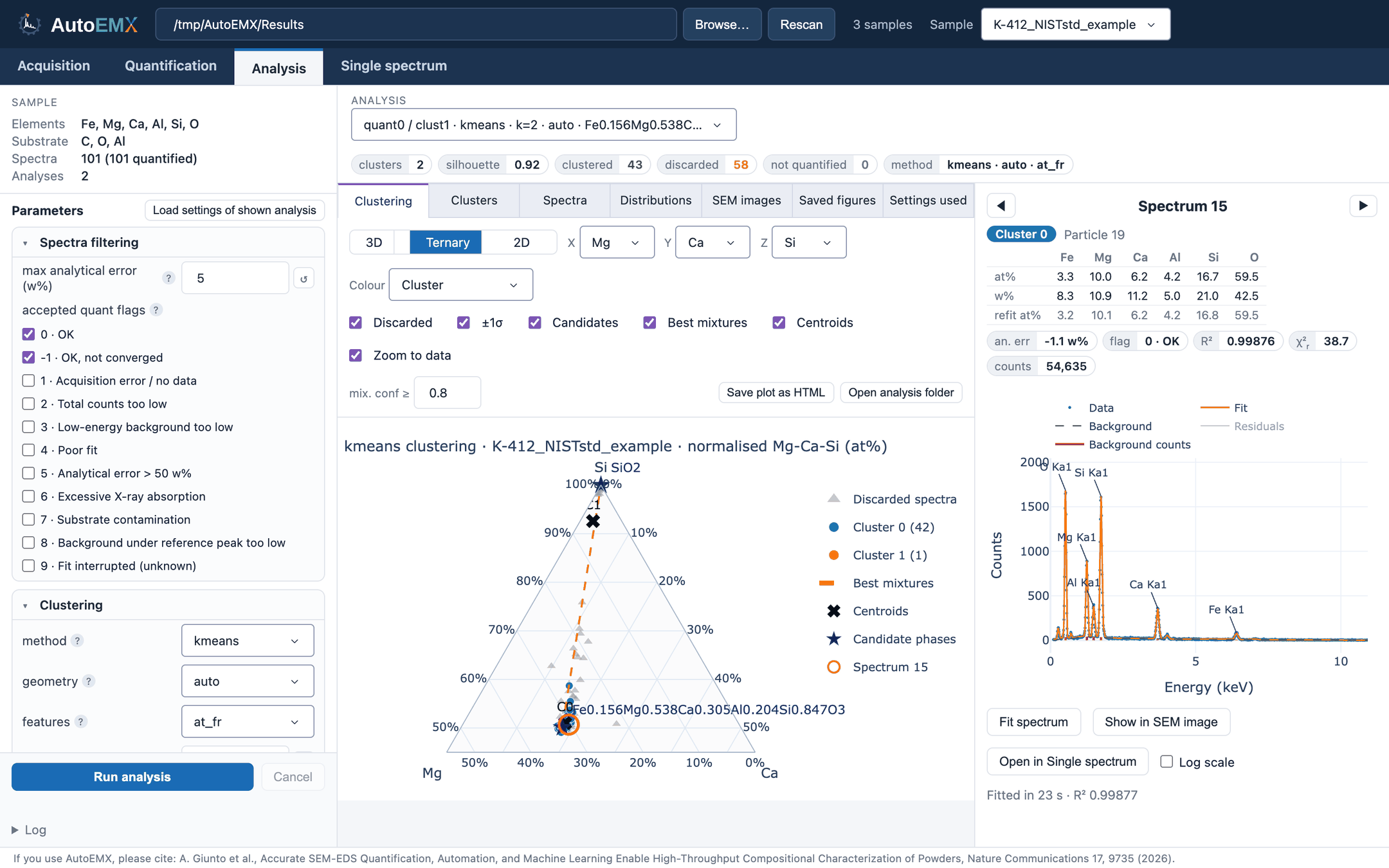Enable Log scale checkbox
This screenshot has height=868, width=1389.
point(1167,762)
